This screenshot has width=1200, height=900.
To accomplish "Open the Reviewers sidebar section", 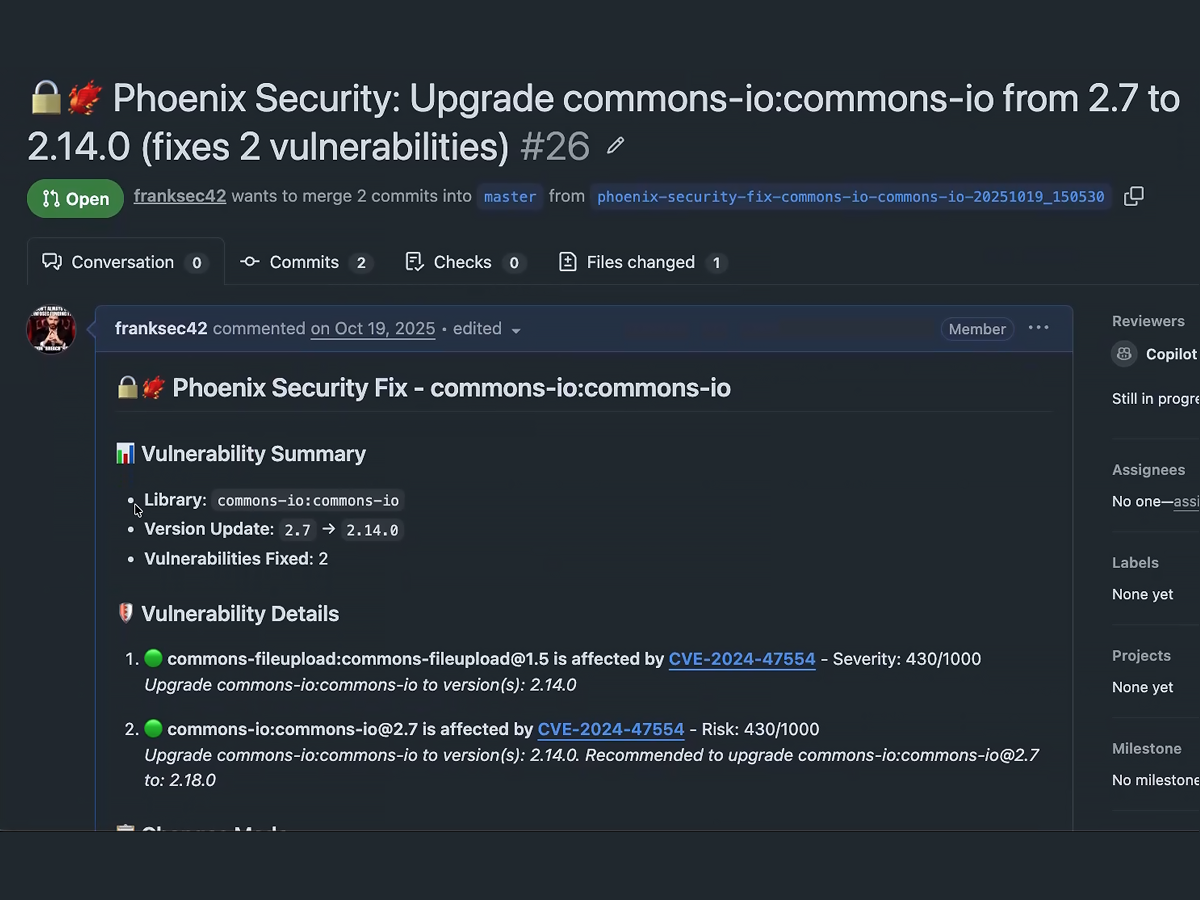I will tap(1148, 321).
